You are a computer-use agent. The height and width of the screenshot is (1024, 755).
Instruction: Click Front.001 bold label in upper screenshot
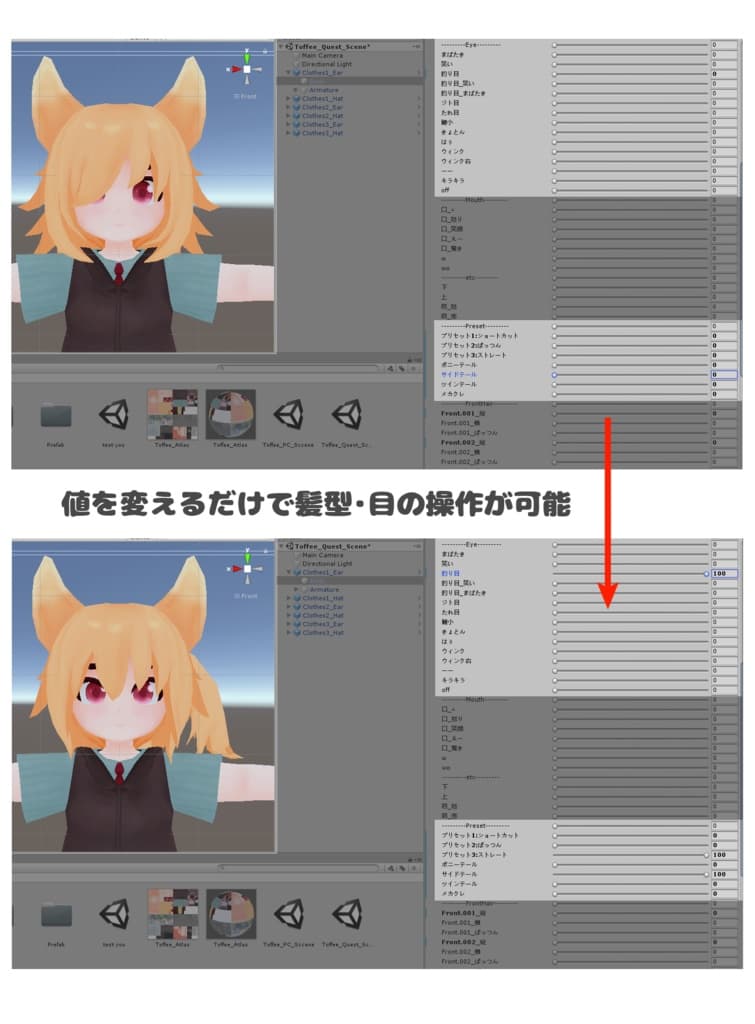click(463, 413)
